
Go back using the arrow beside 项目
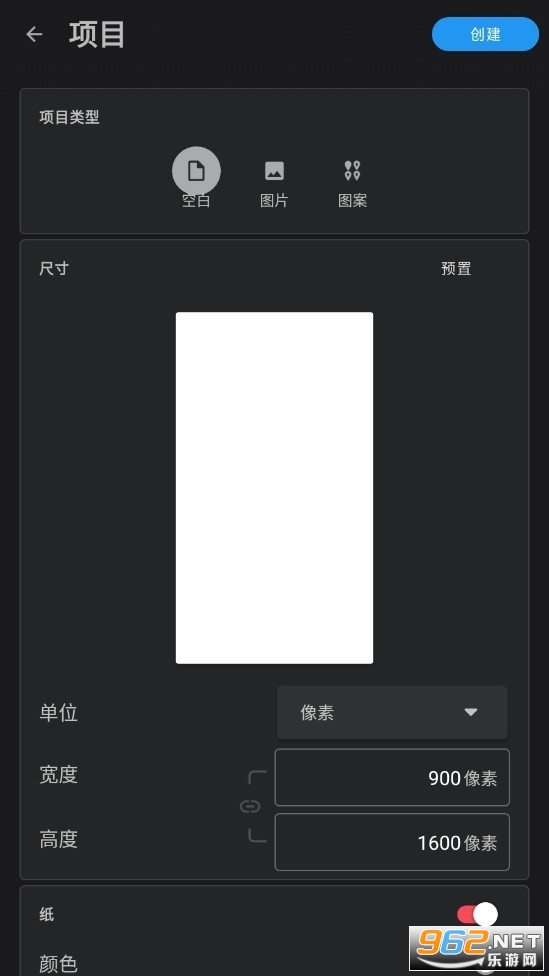click(34, 34)
